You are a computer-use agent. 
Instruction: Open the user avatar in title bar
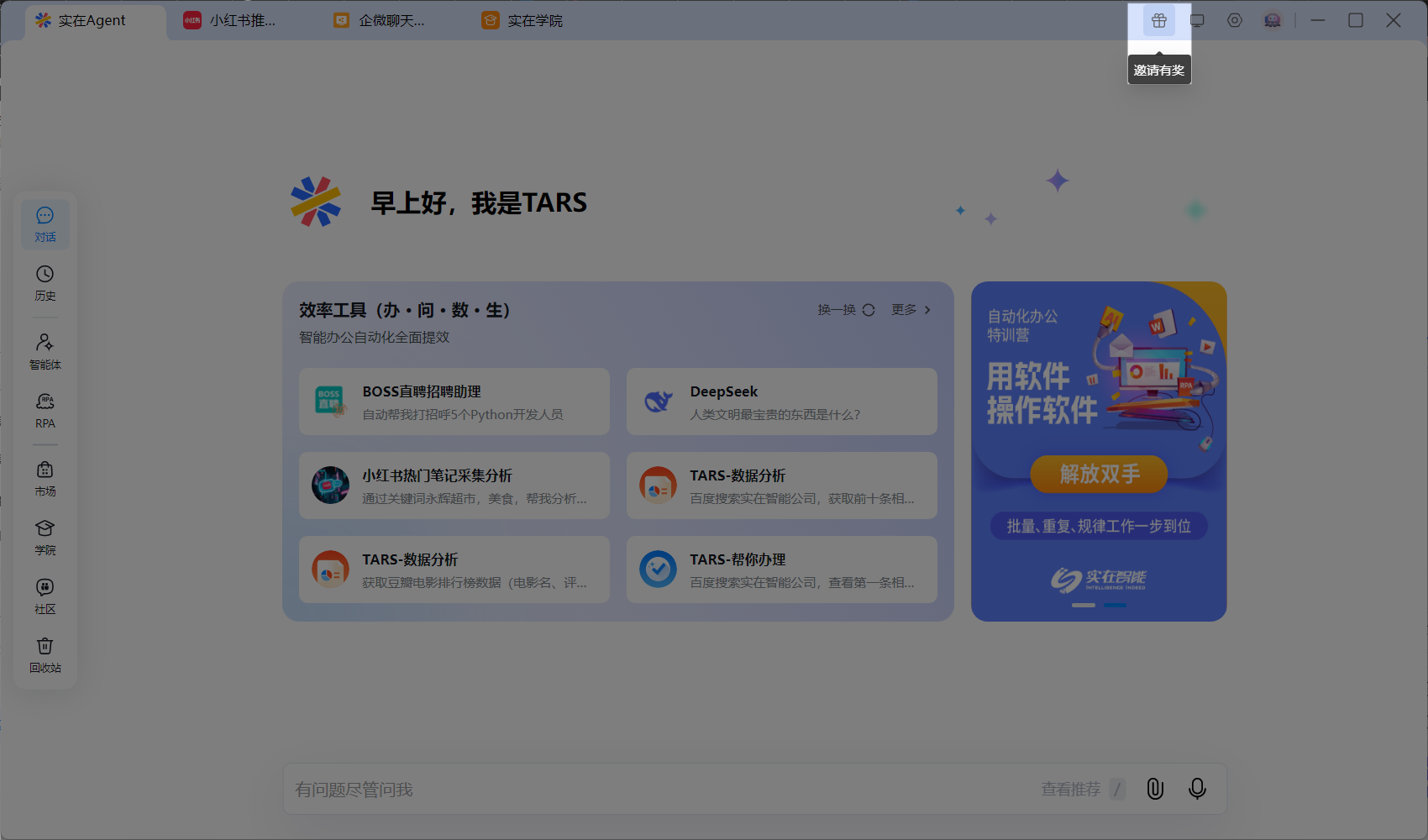[1273, 20]
